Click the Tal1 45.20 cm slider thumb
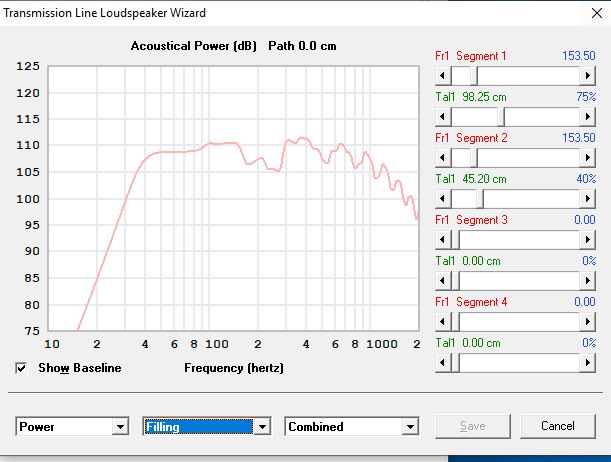 click(480, 199)
